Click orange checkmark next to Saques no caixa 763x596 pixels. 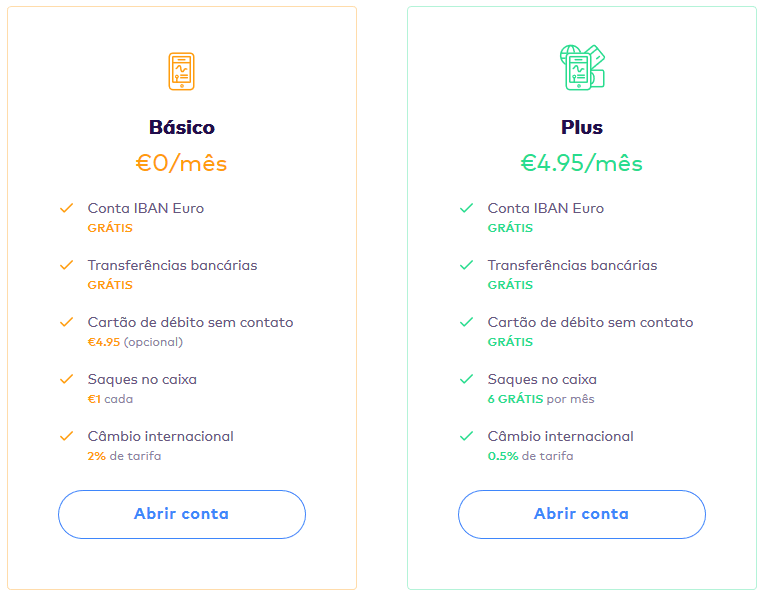click(67, 379)
